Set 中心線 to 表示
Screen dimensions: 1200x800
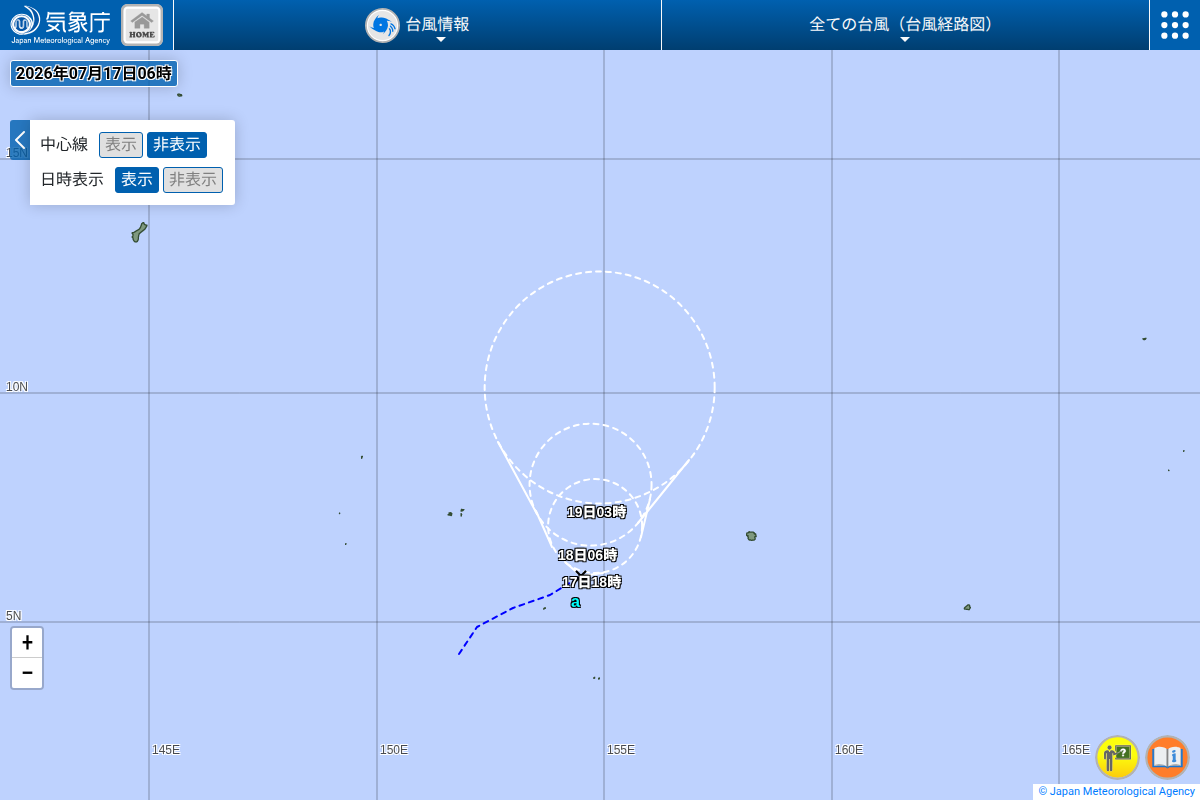pos(121,145)
